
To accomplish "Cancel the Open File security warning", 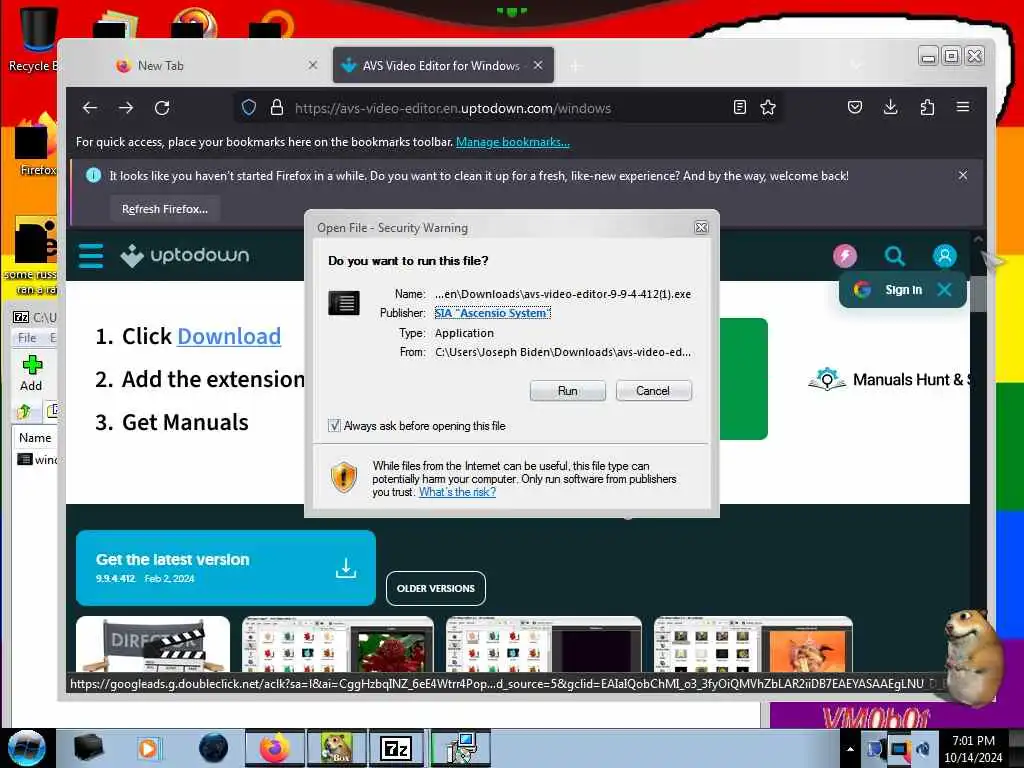I will [653, 391].
